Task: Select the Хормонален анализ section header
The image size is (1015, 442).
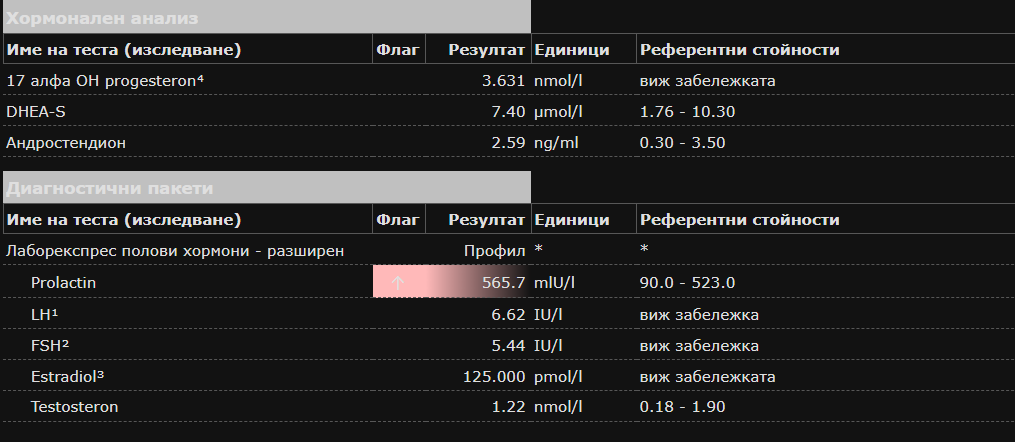Action: click(x=102, y=18)
